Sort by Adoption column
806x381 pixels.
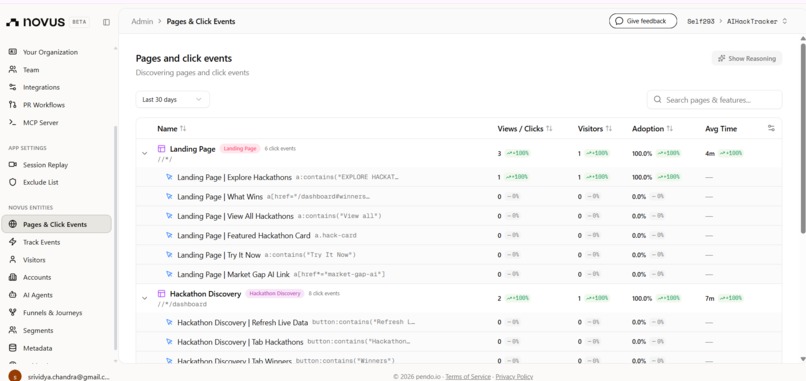(x=652, y=129)
